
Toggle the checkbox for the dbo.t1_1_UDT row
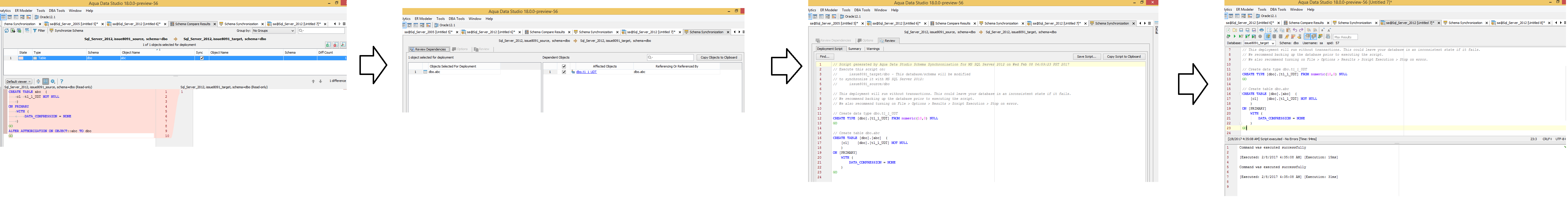point(564,72)
